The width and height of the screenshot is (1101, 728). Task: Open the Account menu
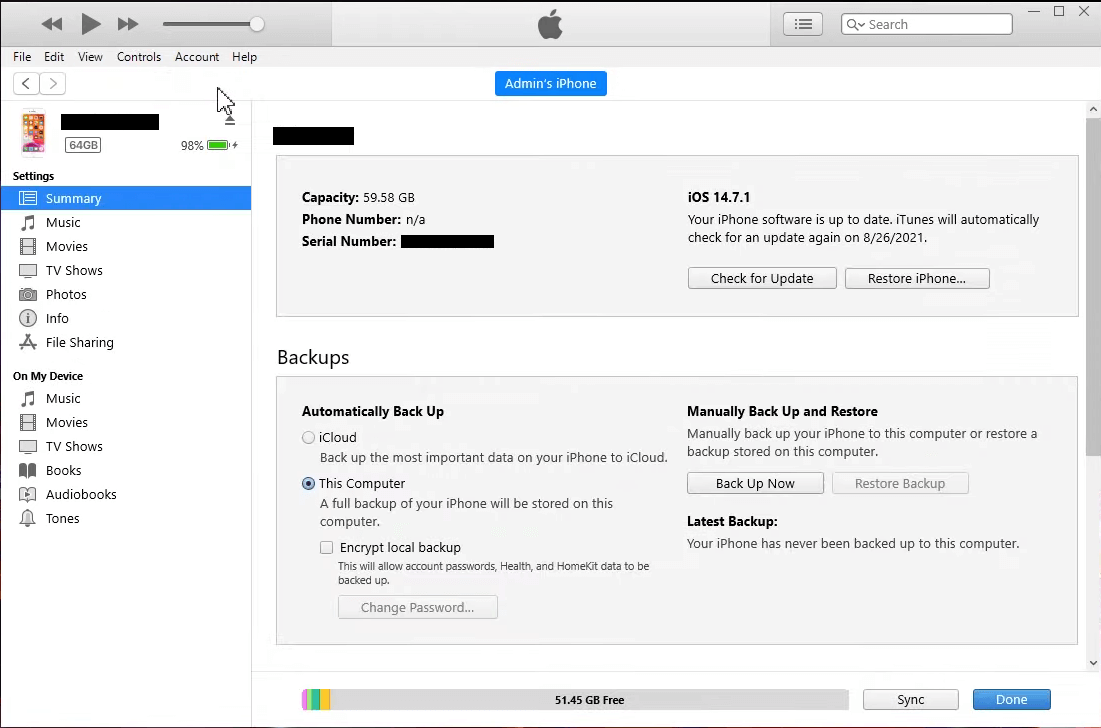click(196, 57)
